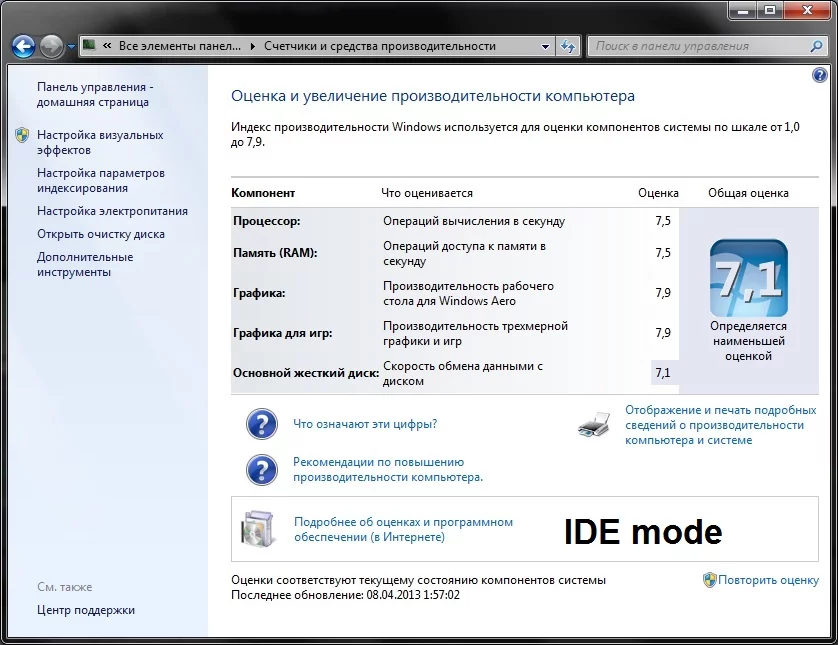Select the 'Все элементы панел...' breadcrumb

(x=180, y=46)
